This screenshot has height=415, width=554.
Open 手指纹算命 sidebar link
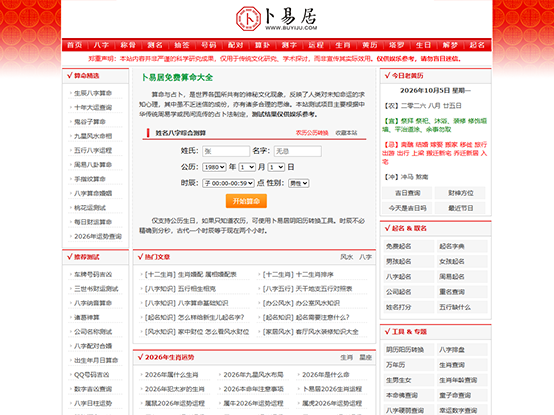[90, 179]
